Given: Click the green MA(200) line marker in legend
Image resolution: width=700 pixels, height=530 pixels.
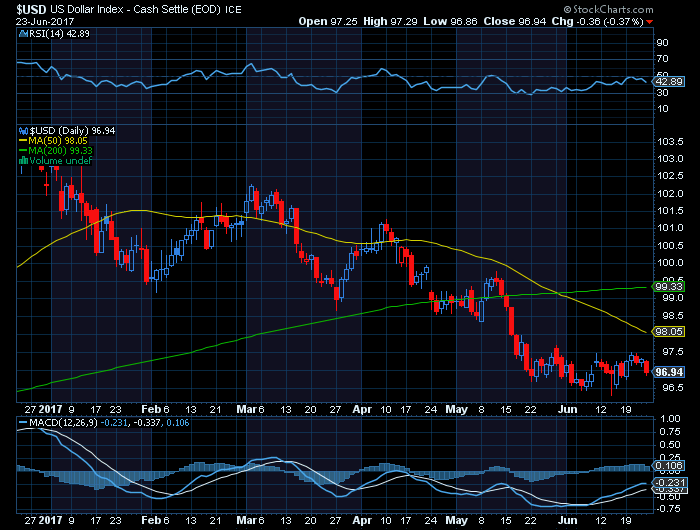Looking at the screenshot, I should [23, 151].
